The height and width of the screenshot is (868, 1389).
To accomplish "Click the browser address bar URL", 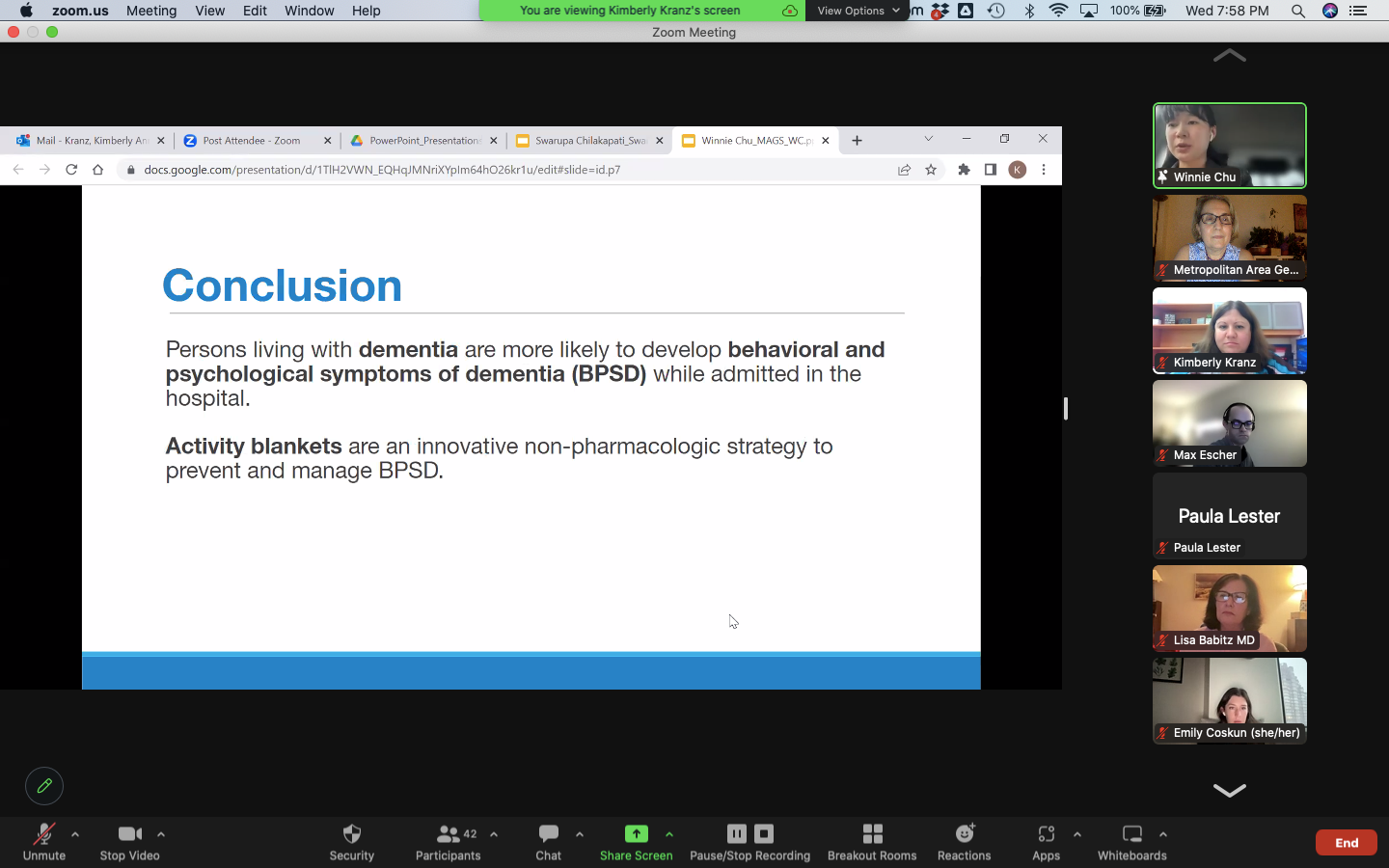I will coord(382,170).
